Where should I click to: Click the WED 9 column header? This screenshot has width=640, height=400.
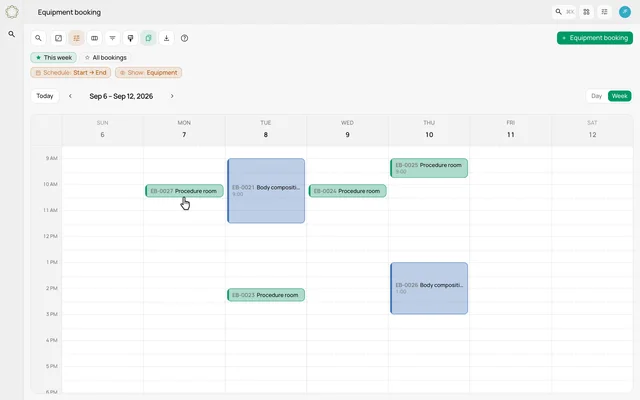coord(347,129)
